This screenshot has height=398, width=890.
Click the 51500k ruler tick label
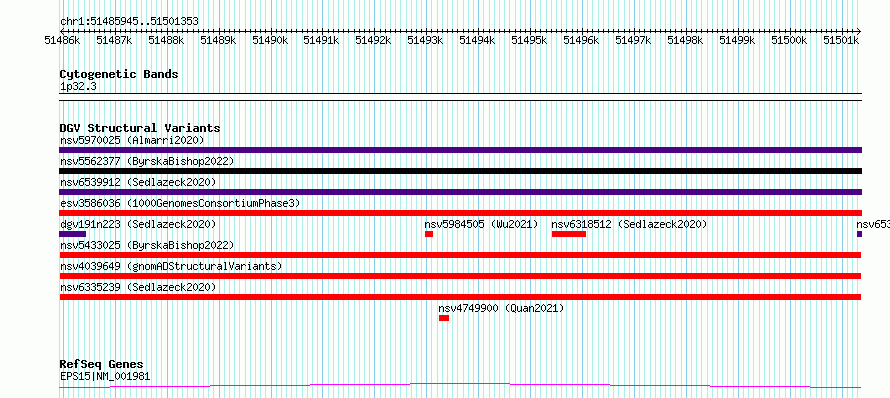(x=789, y=40)
